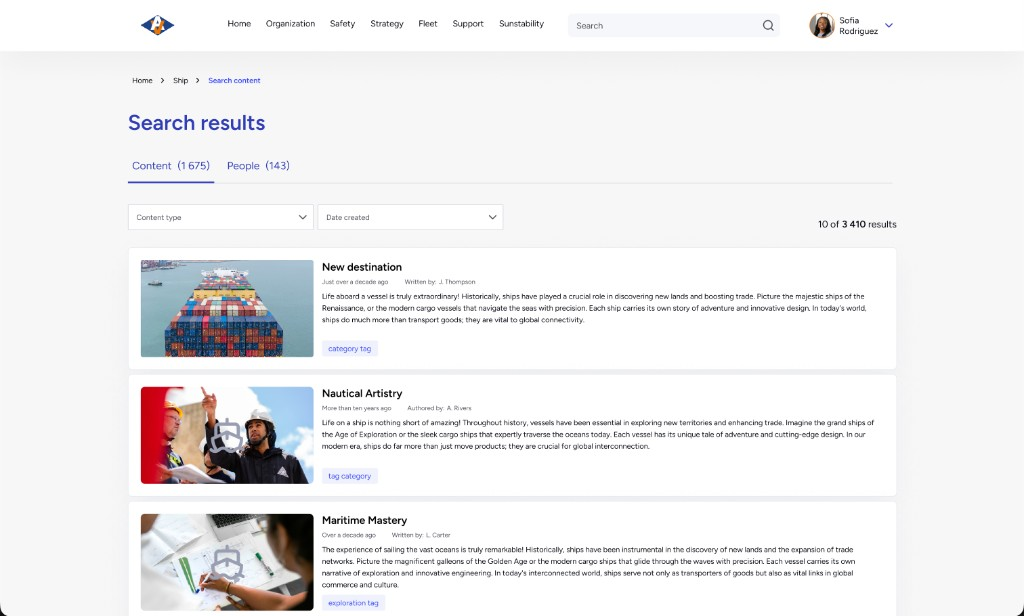
Task: Open the Date created dropdown
Action: 410,217
